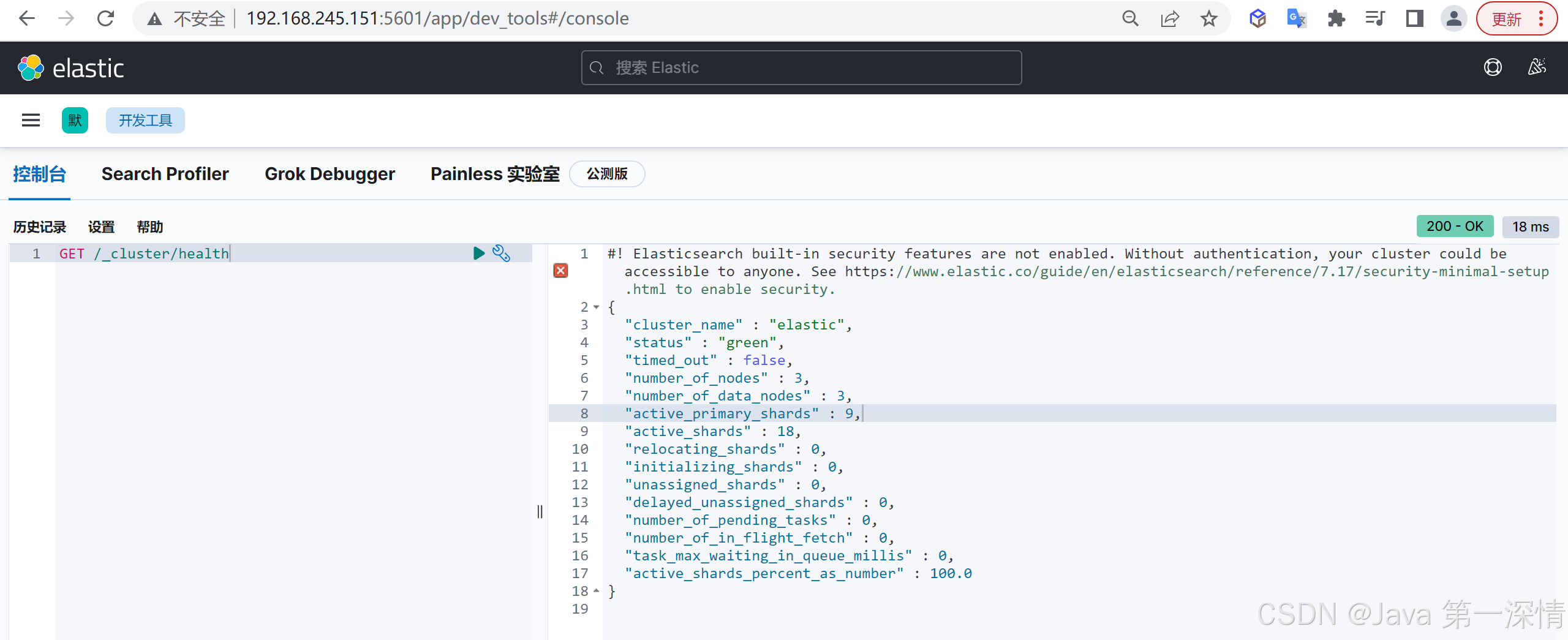1568x640 pixels.
Task: Click the browser back arrow
Action: [x=27, y=18]
